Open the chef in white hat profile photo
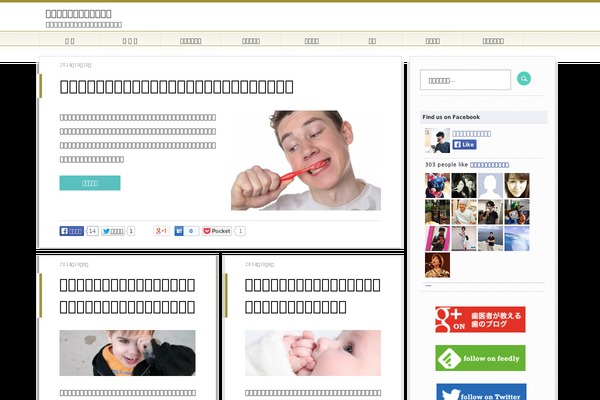The image size is (600, 400). point(464,212)
